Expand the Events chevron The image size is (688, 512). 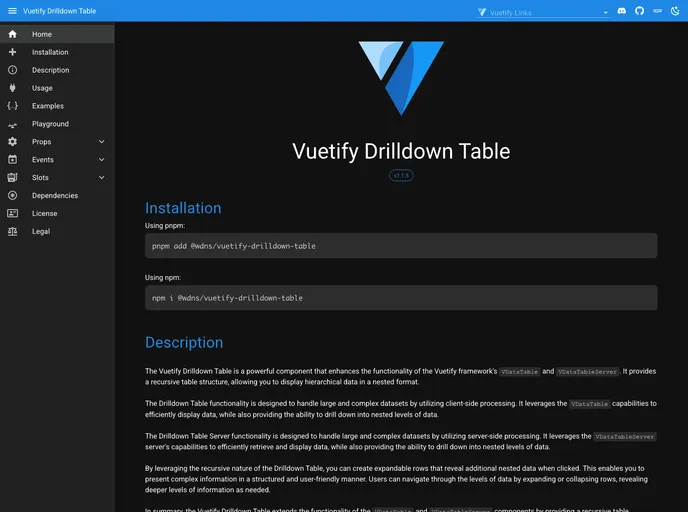click(x=102, y=160)
